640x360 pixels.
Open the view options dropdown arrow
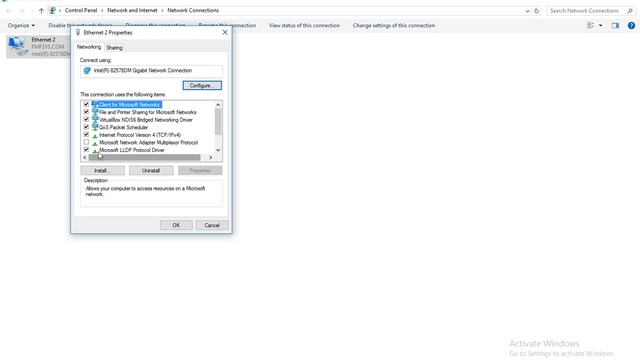pos(600,25)
